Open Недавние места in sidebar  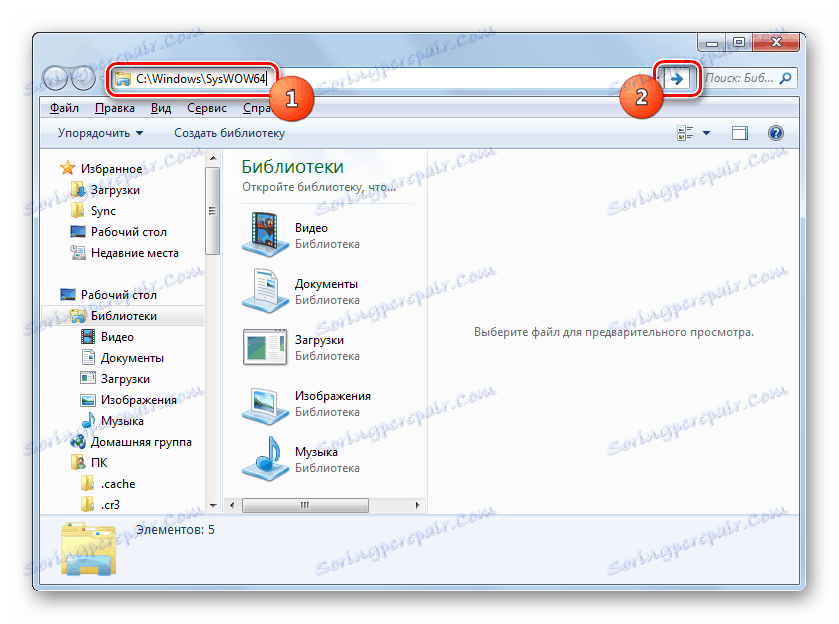click(134, 253)
